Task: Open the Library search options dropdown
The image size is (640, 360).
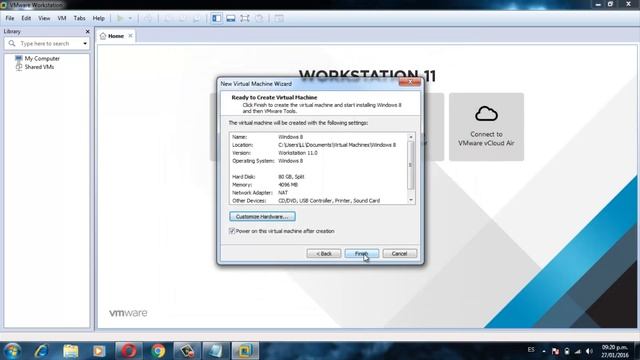Action: (x=85, y=43)
